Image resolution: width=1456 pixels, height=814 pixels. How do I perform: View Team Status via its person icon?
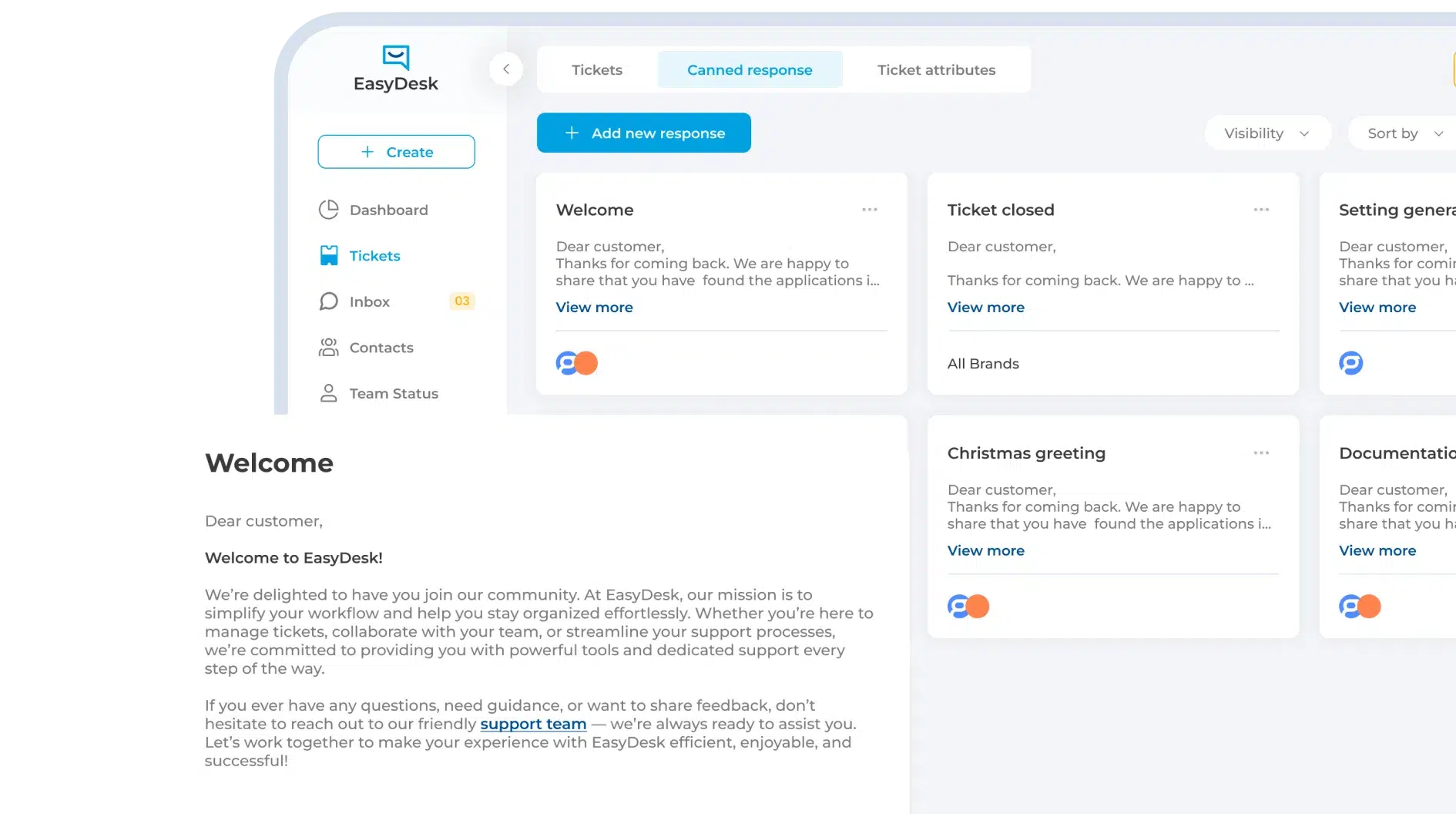328,393
